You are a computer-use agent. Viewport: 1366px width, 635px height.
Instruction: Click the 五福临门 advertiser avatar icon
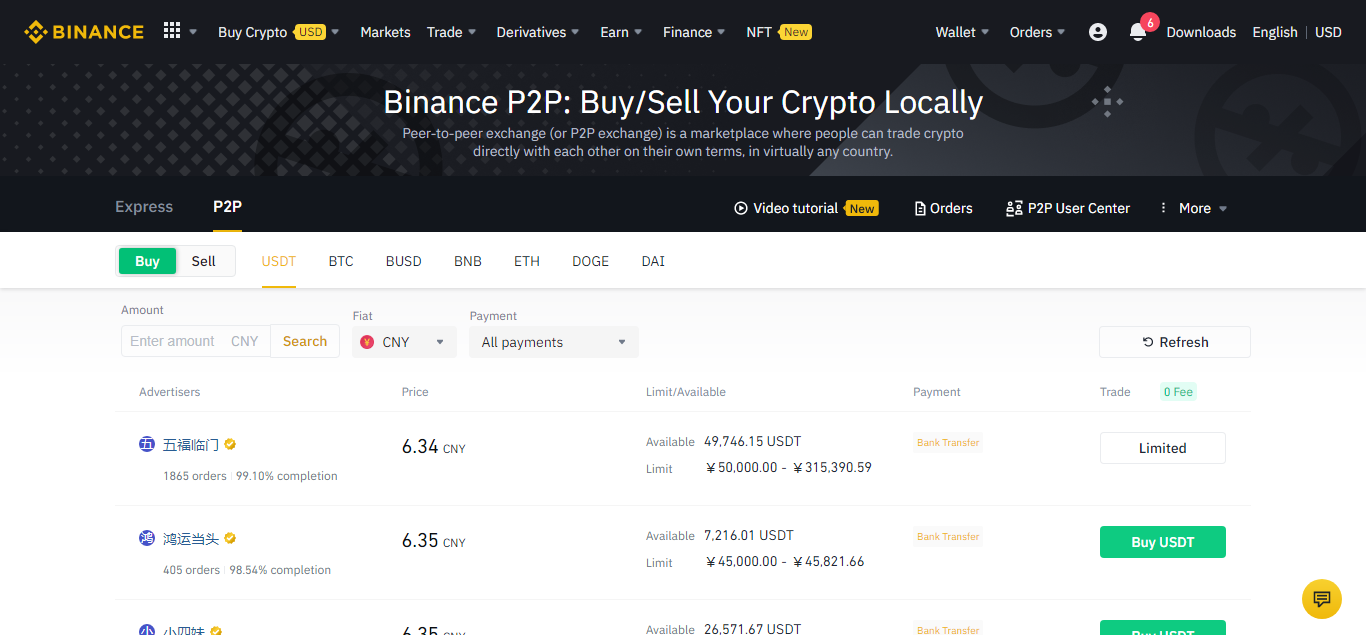pyautogui.click(x=147, y=444)
